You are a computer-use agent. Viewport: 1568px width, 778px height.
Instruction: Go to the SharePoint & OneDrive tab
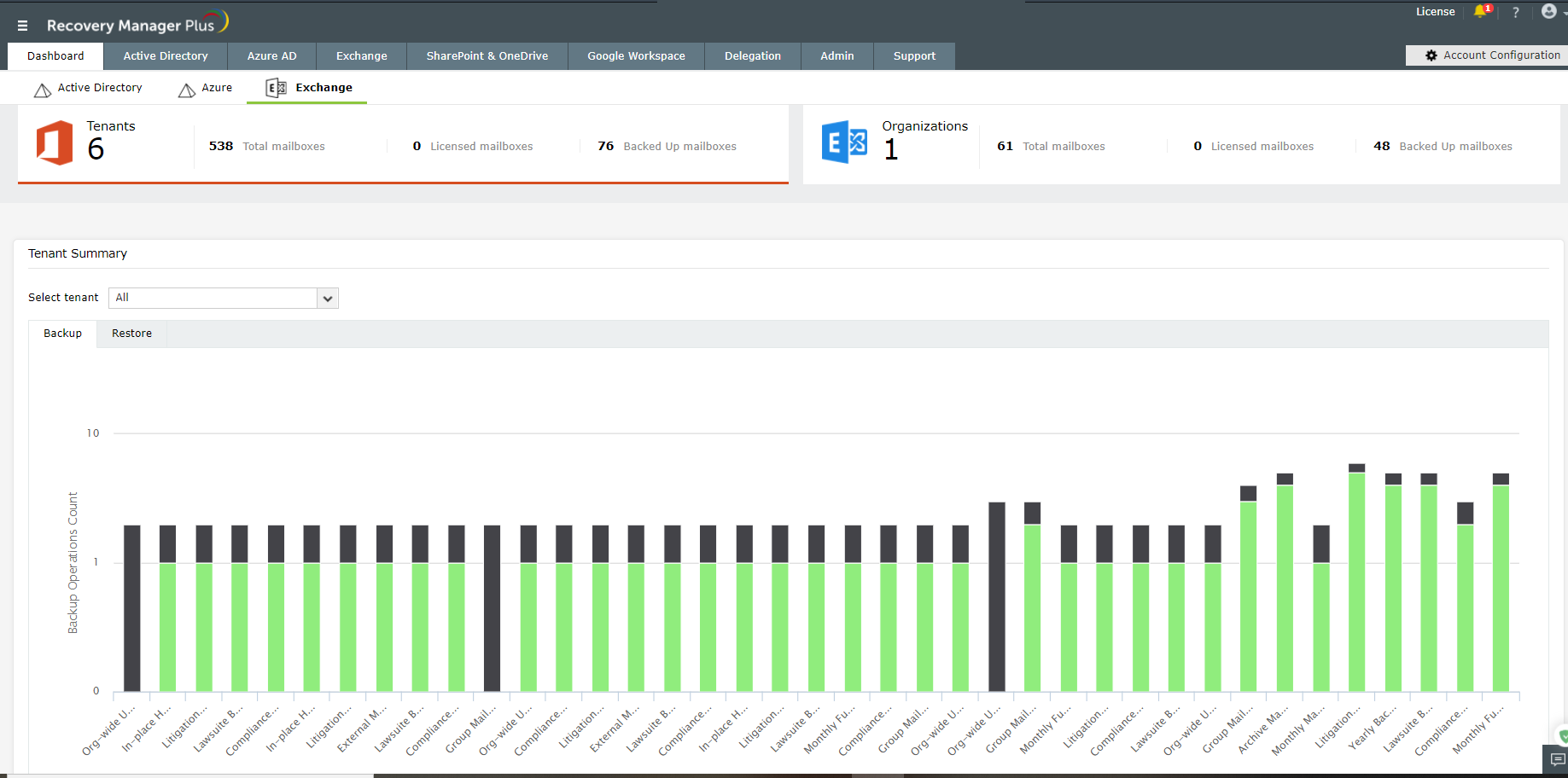[487, 55]
